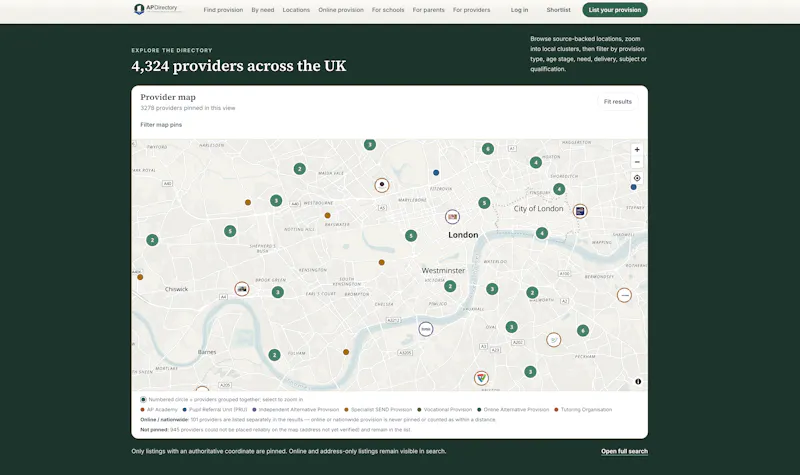Click the Fit results button
Image resolution: width=800 pixels, height=475 pixels.
coord(617,102)
